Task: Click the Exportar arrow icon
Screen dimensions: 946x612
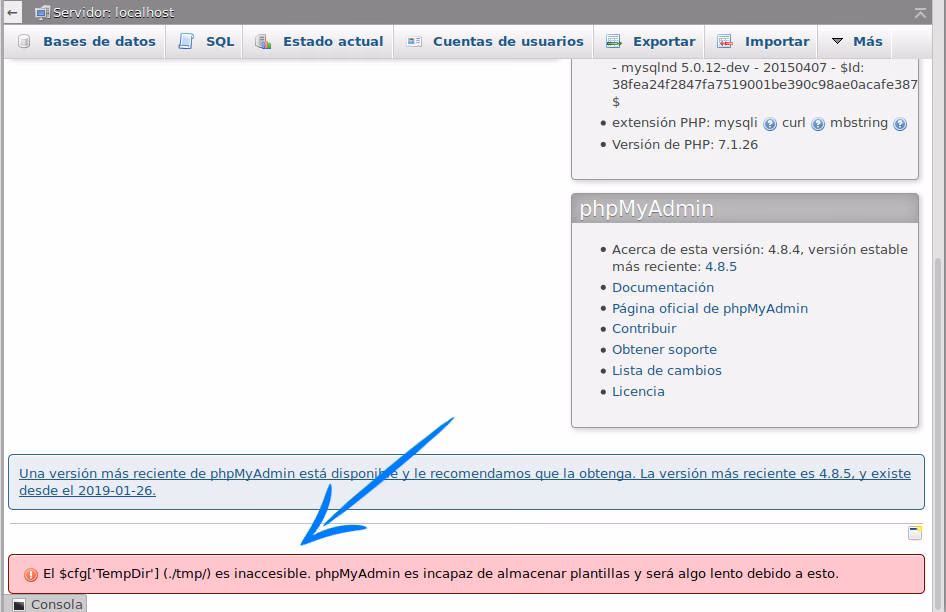Action: tap(614, 42)
